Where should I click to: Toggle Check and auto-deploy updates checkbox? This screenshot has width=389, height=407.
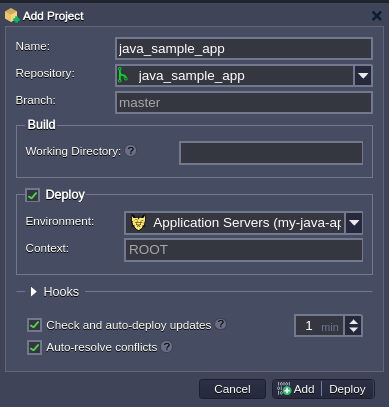34,325
